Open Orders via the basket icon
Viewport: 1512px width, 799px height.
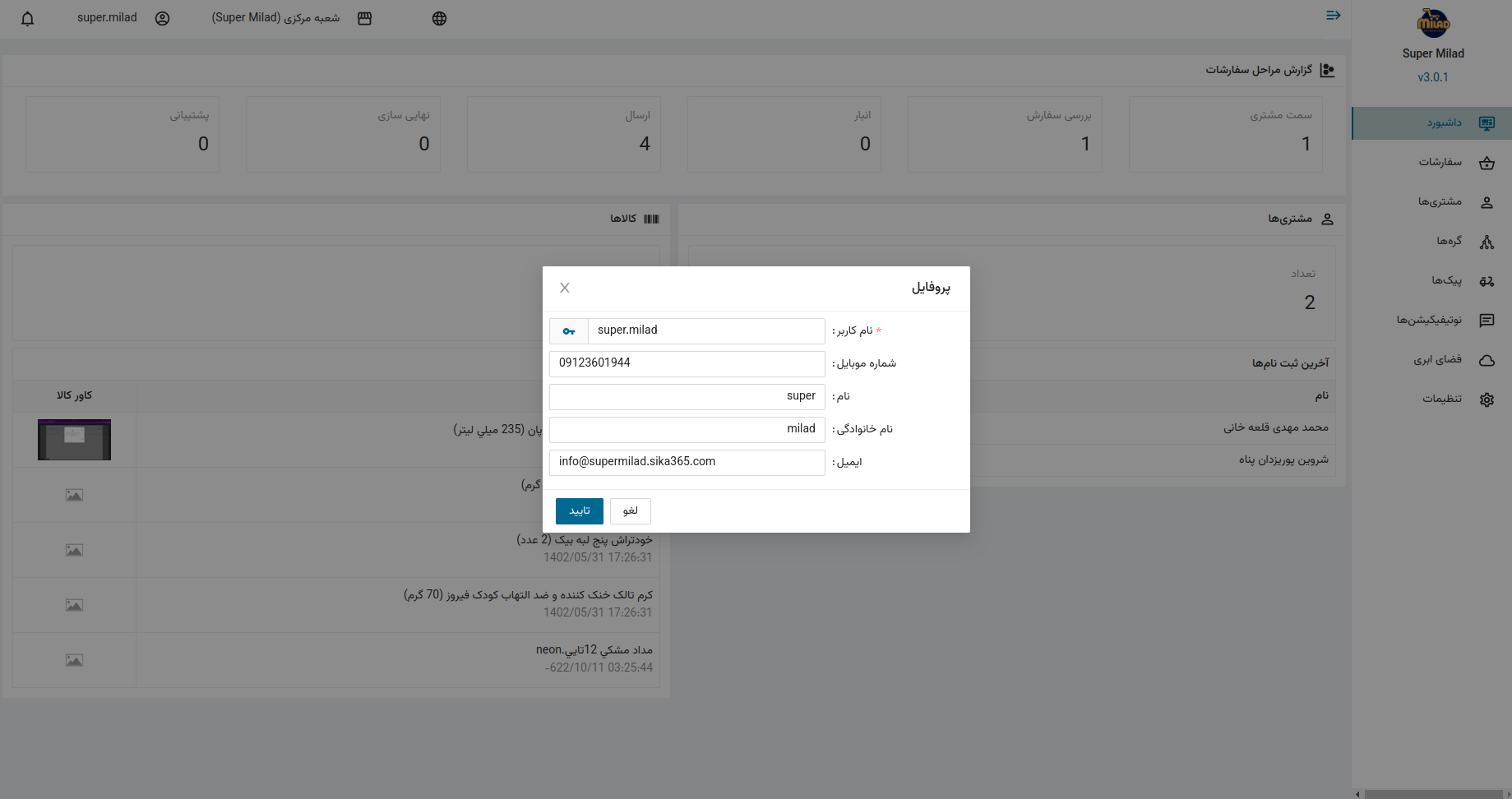pos(1486,163)
